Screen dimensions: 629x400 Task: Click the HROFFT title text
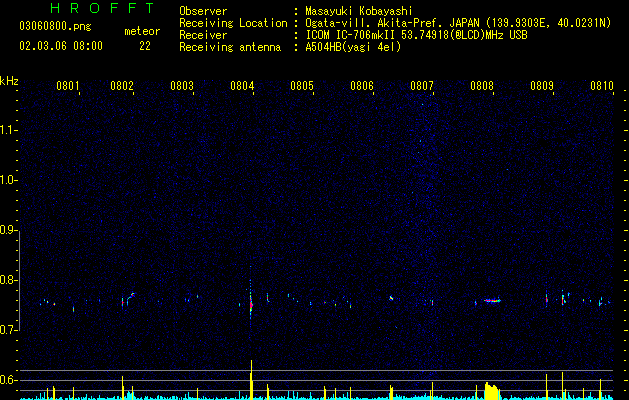102,8
